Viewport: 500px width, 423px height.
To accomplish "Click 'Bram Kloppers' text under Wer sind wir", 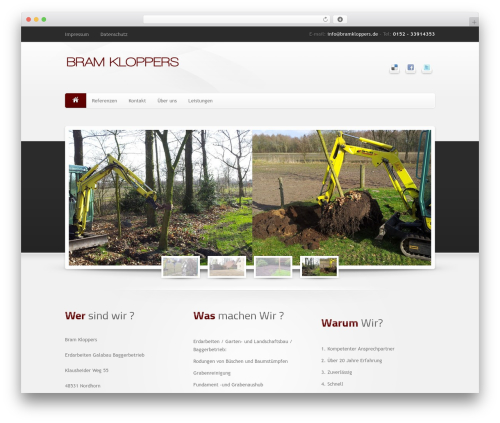I will coord(81,340).
